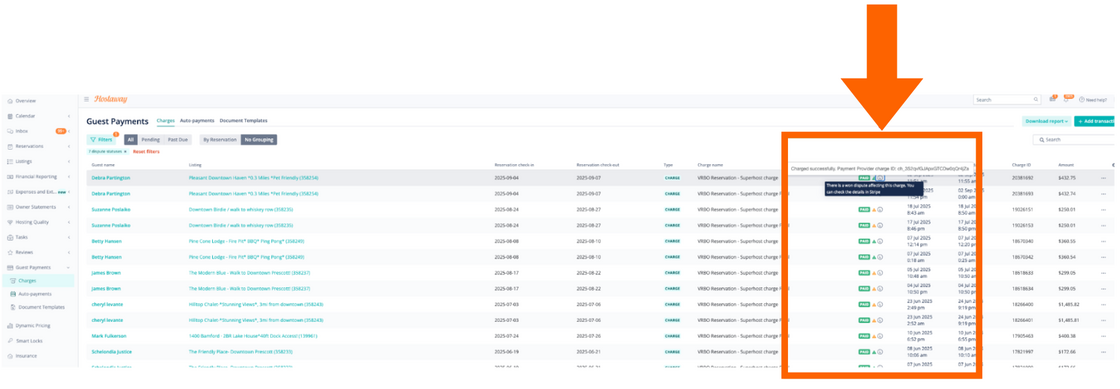Click the hamburger menu icon beside Hostaway logo
This screenshot has height=389, width=1120.
click(87, 99)
